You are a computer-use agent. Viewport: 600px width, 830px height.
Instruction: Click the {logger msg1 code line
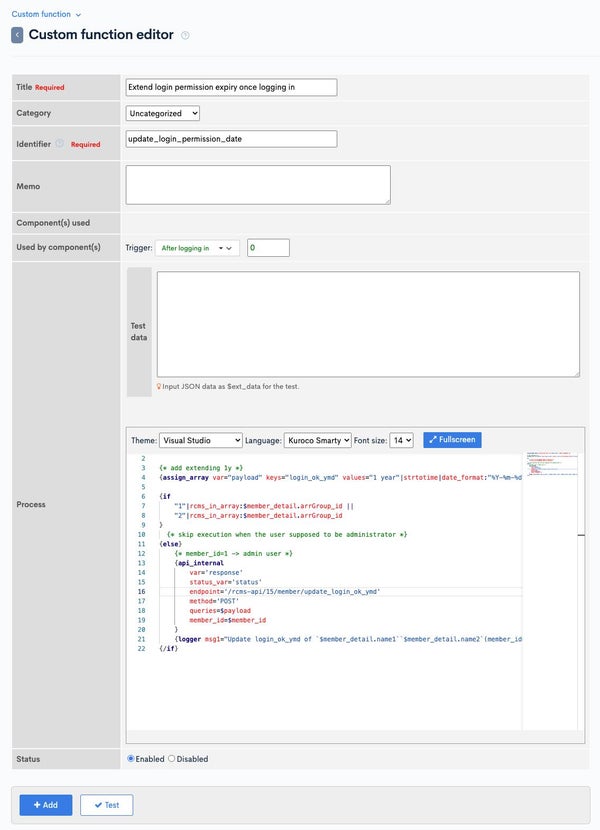coord(348,639)
